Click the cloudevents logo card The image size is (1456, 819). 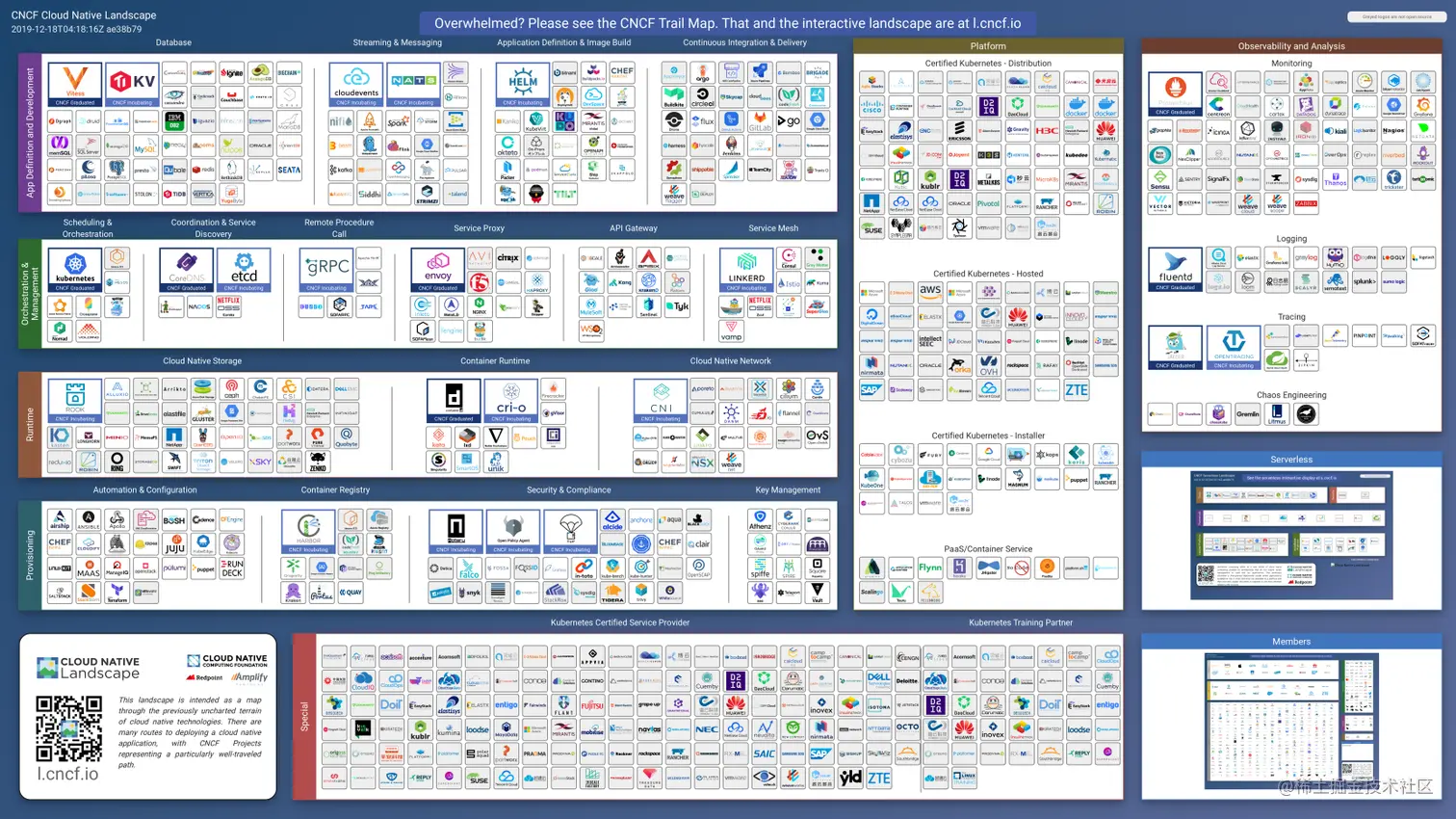point(356,85)
